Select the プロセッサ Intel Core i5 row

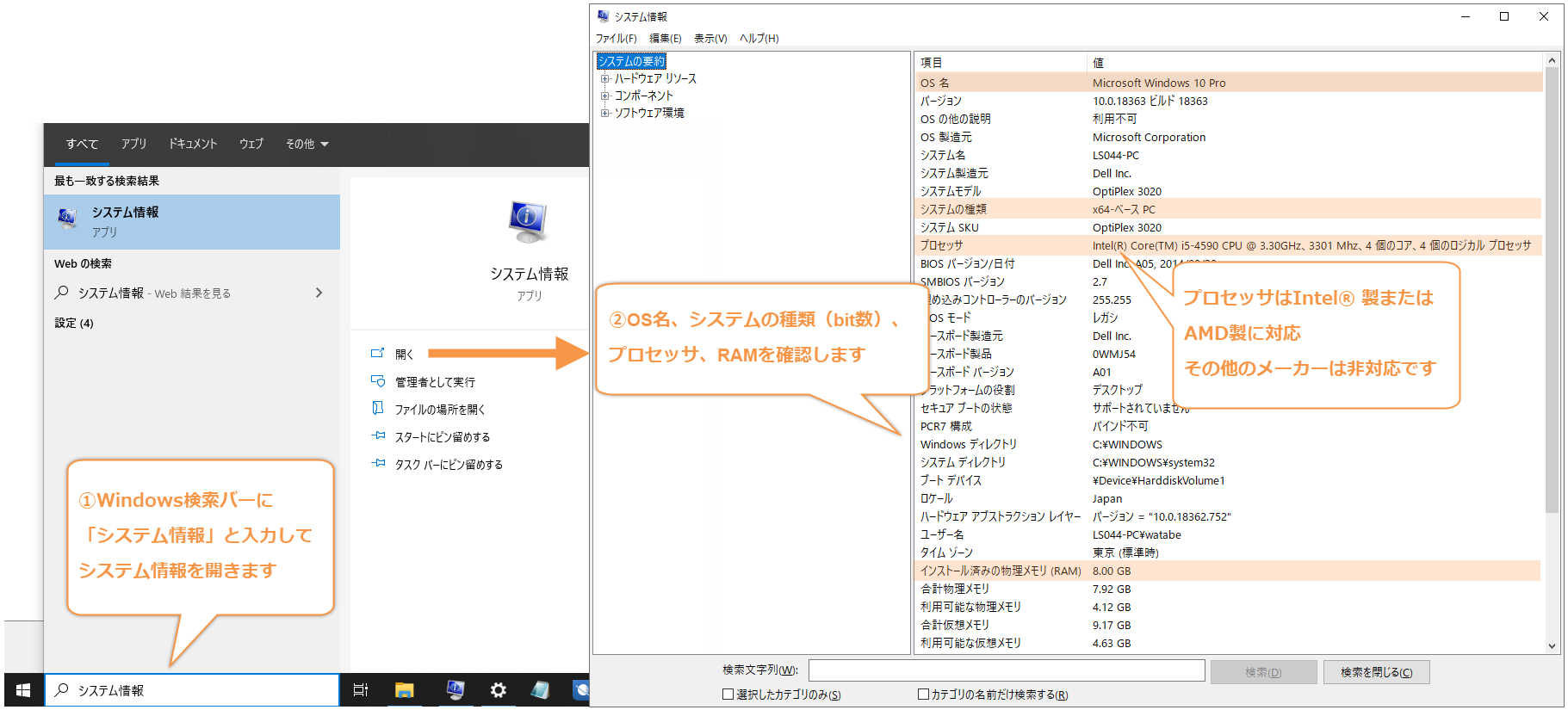[1229, 246]
